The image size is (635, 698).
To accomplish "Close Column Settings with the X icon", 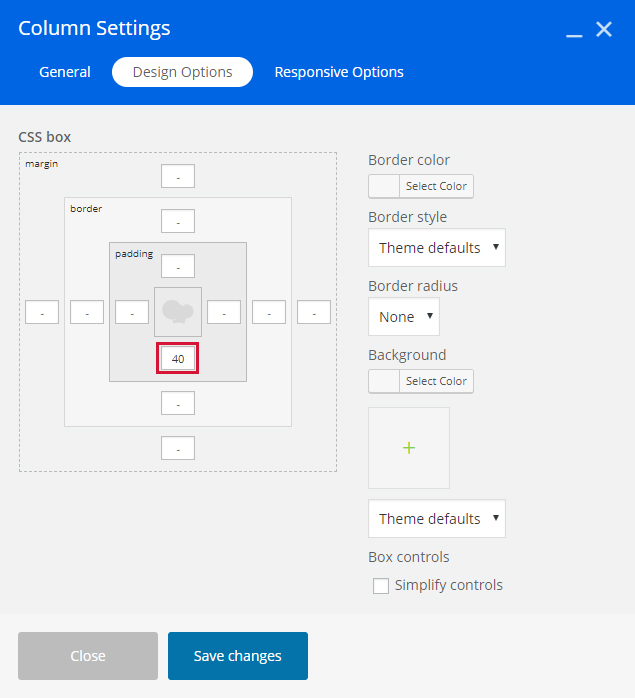I will point(604,30).
